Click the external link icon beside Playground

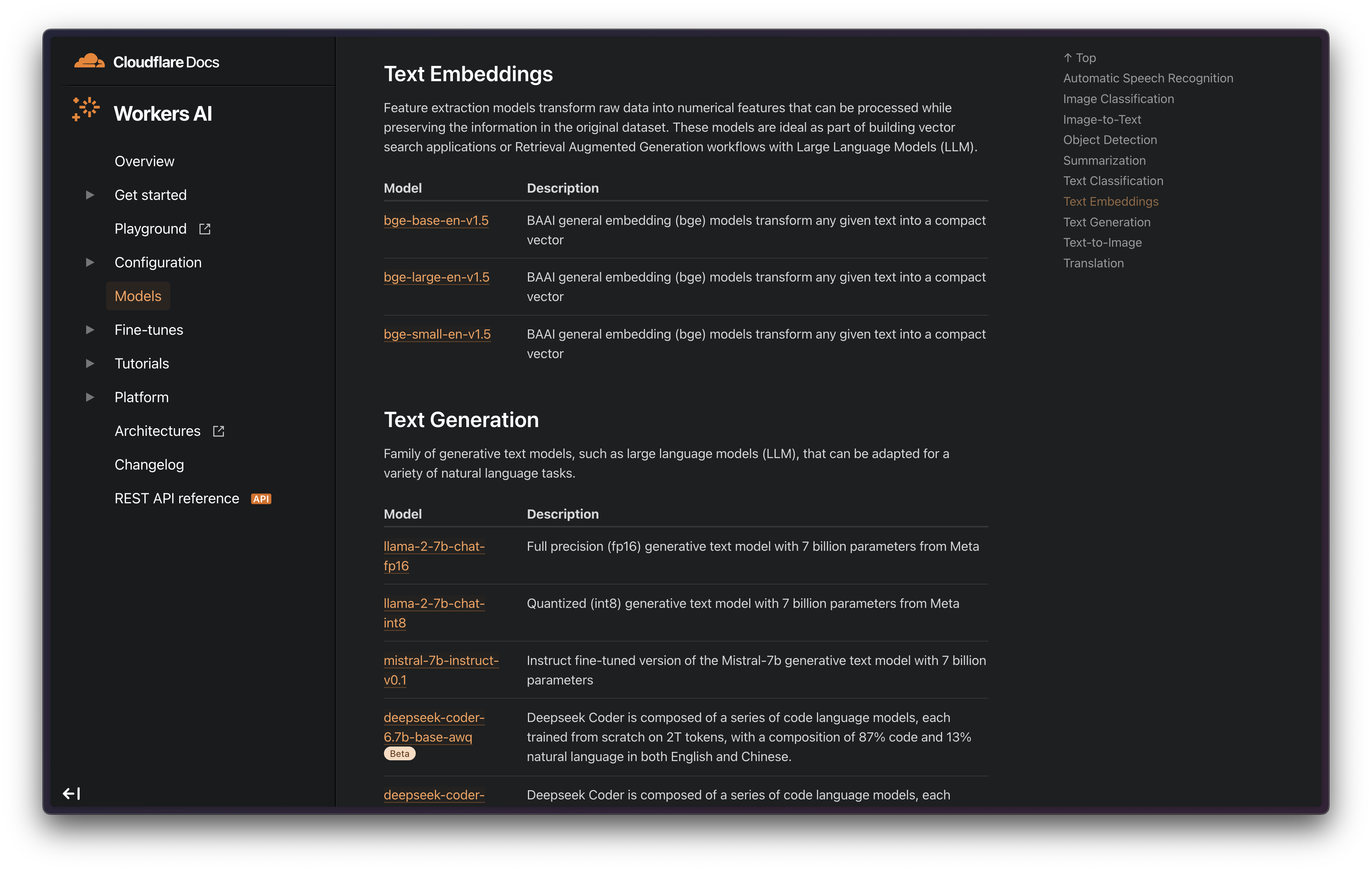click(204, 229)
